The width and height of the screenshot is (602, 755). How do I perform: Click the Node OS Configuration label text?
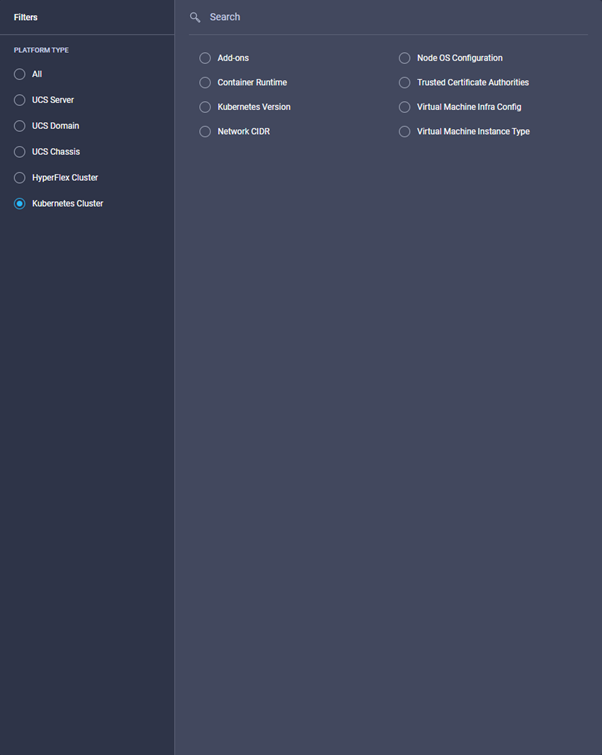460,58
